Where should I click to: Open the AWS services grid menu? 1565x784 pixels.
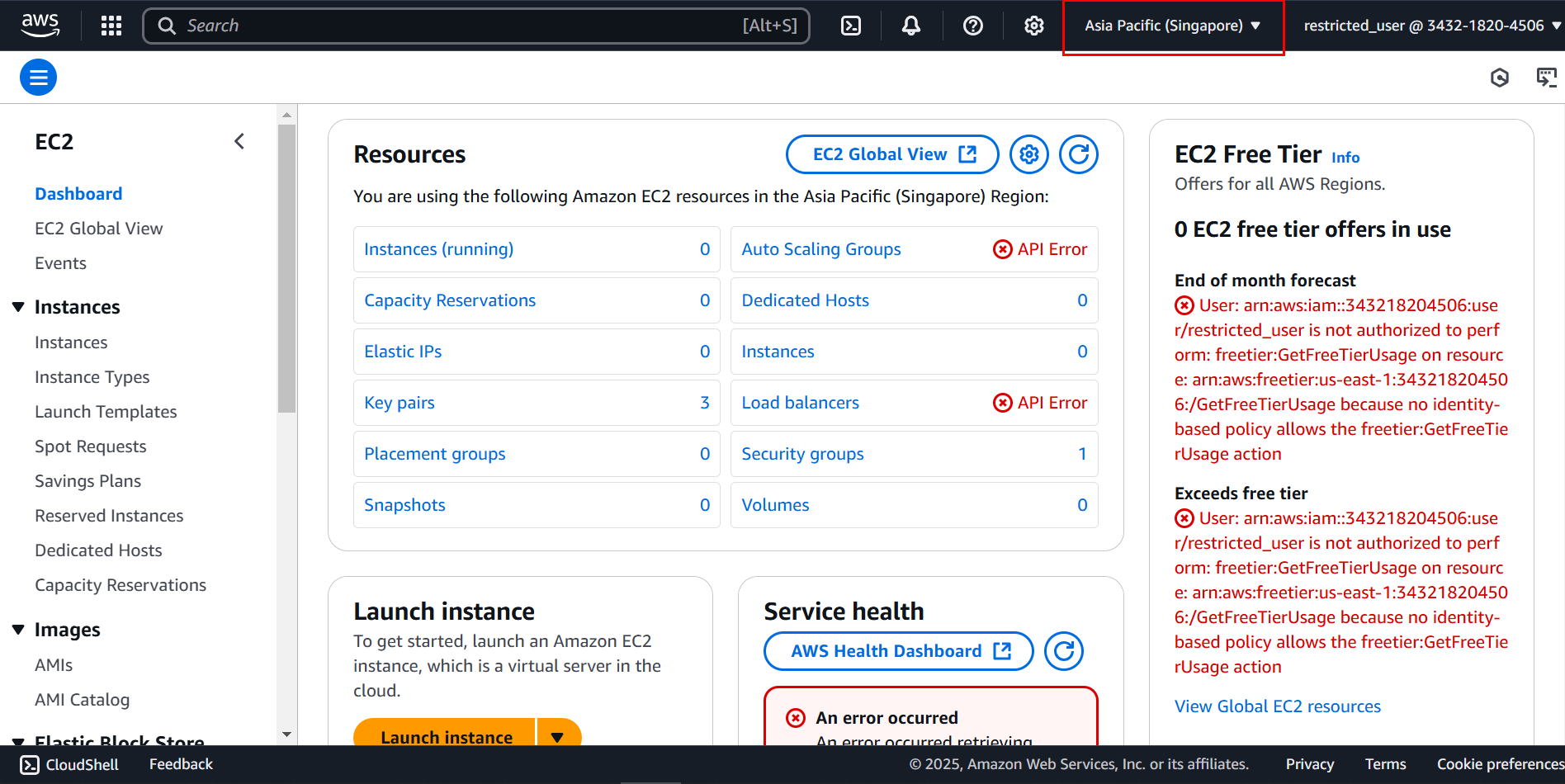pos(111,26)
